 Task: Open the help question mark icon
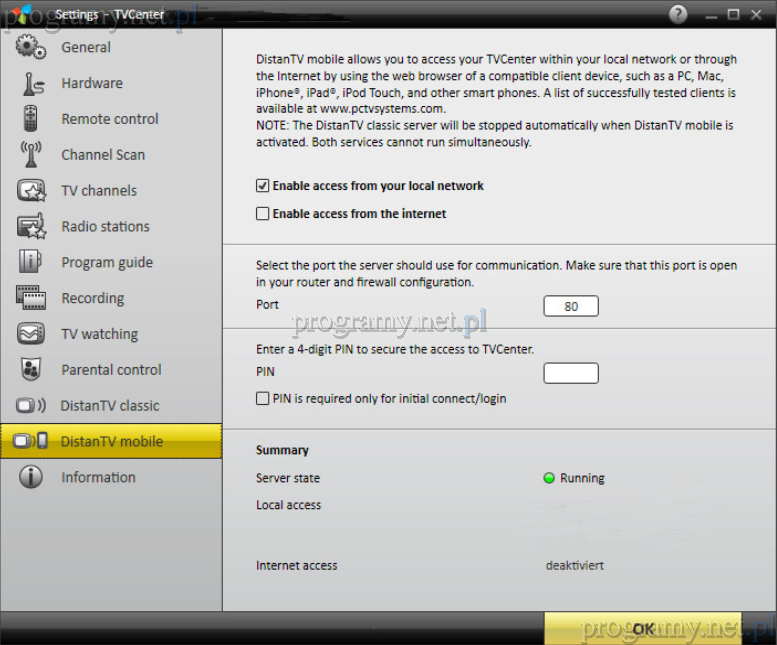678,14
